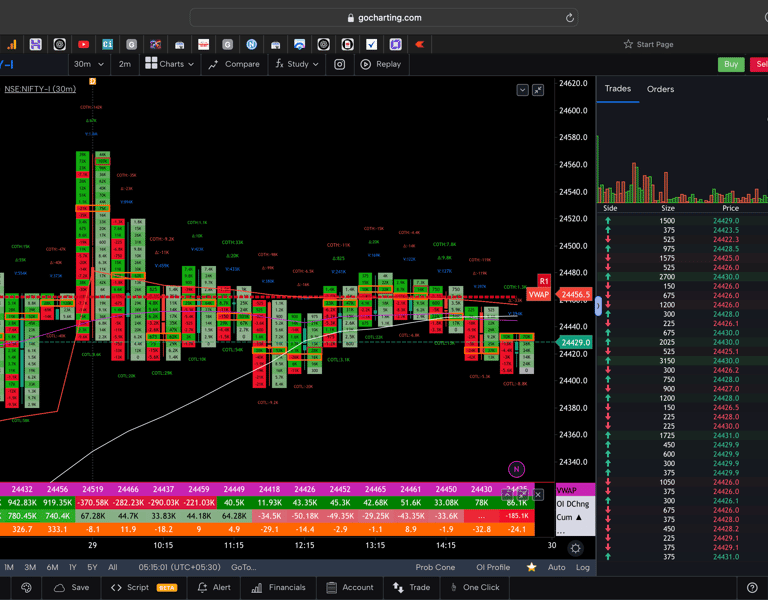Open the teal Ci bookmark icon
This screenshot has width=768, height=600.
point(107,45)
